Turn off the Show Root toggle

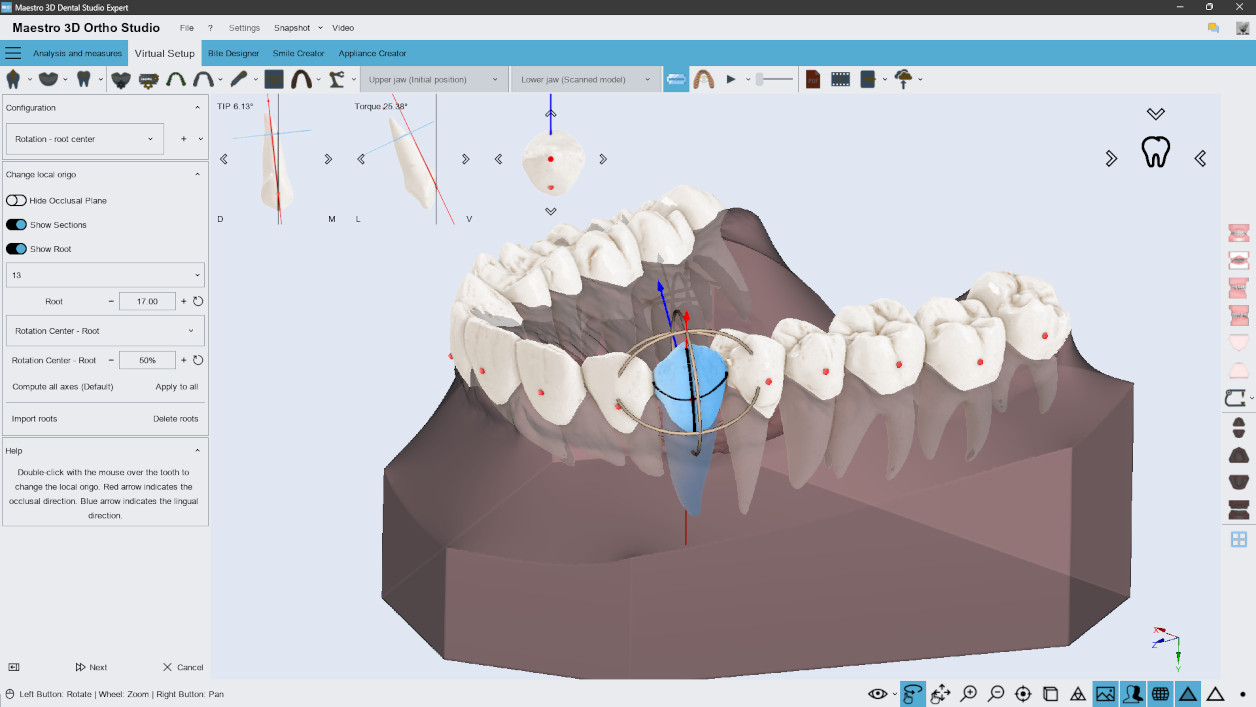14,248
